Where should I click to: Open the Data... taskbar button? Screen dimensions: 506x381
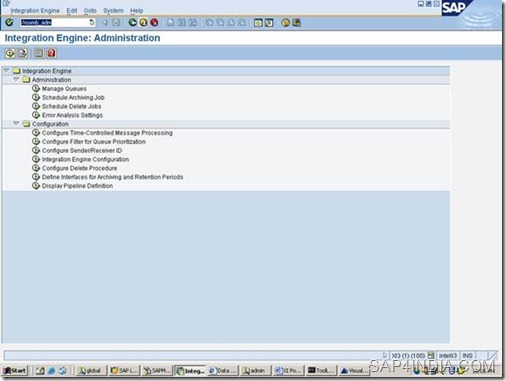[x=223, y=370]
